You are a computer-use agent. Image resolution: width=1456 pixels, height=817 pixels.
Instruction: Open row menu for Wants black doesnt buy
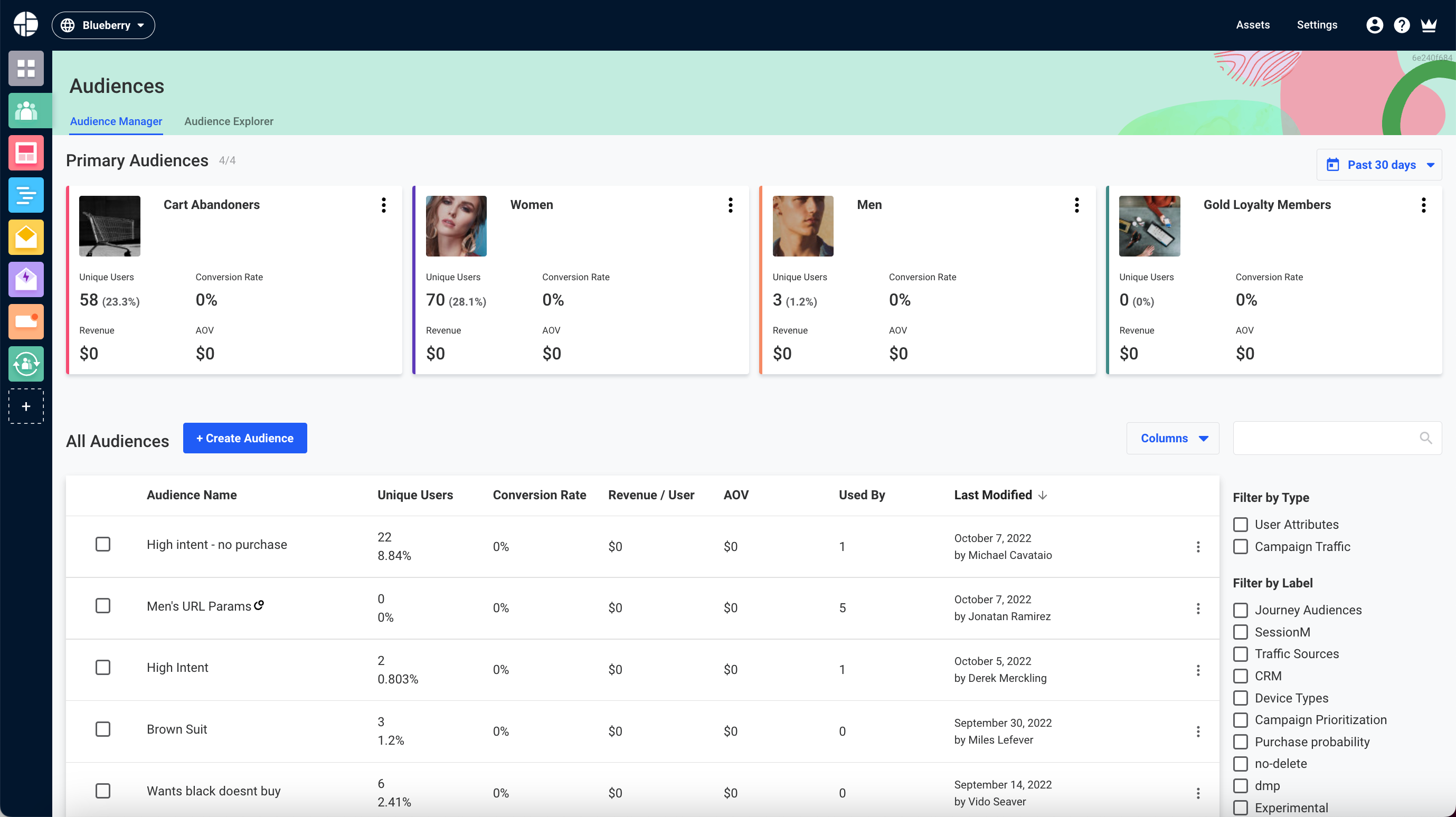(1198, 793)
